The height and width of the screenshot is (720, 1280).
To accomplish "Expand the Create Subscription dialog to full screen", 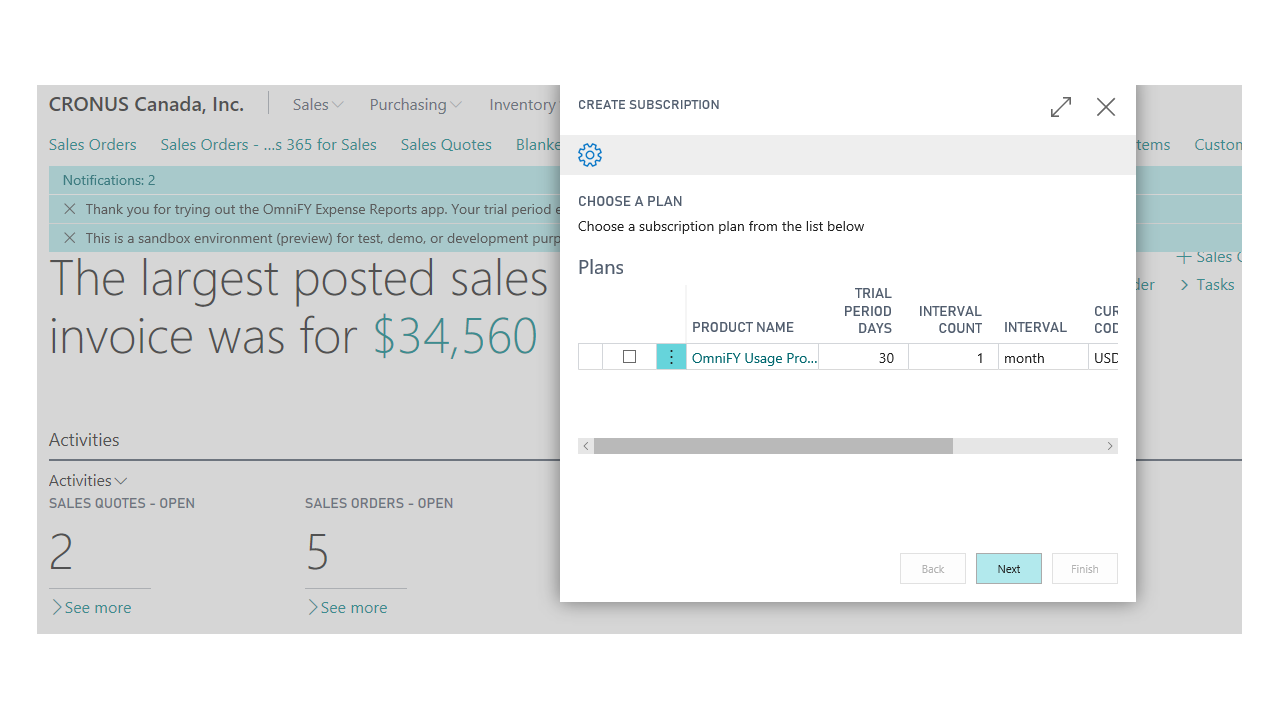I will pos(1061,107).
